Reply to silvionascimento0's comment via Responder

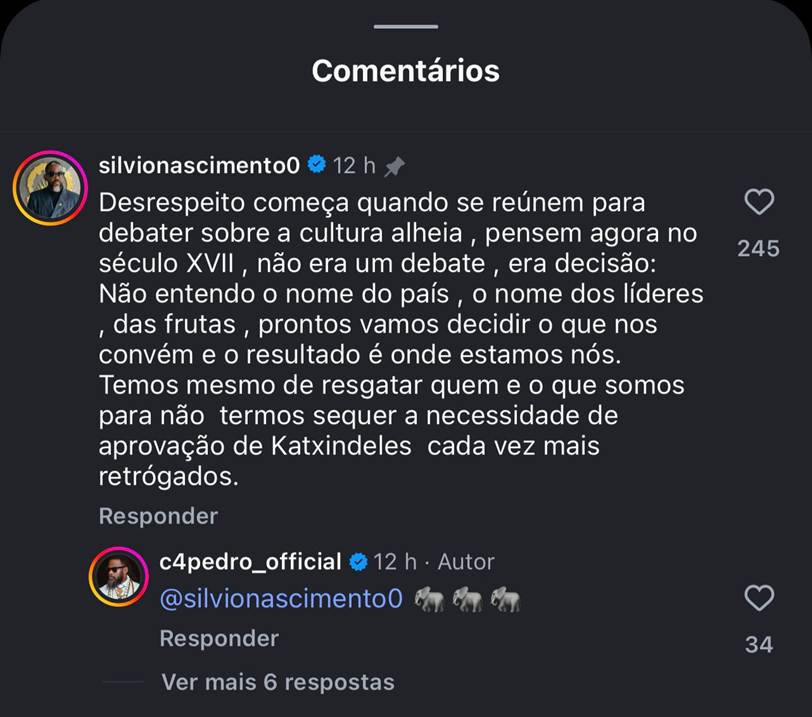(158, 516)
